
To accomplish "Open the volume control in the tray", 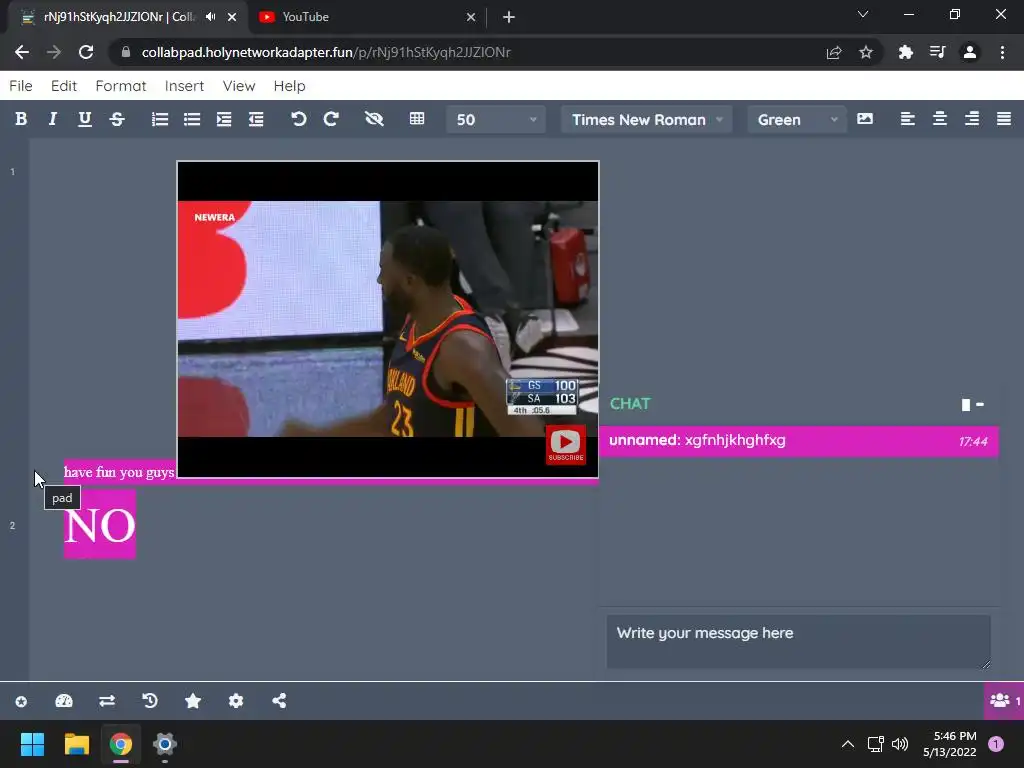I will point(900,744).
